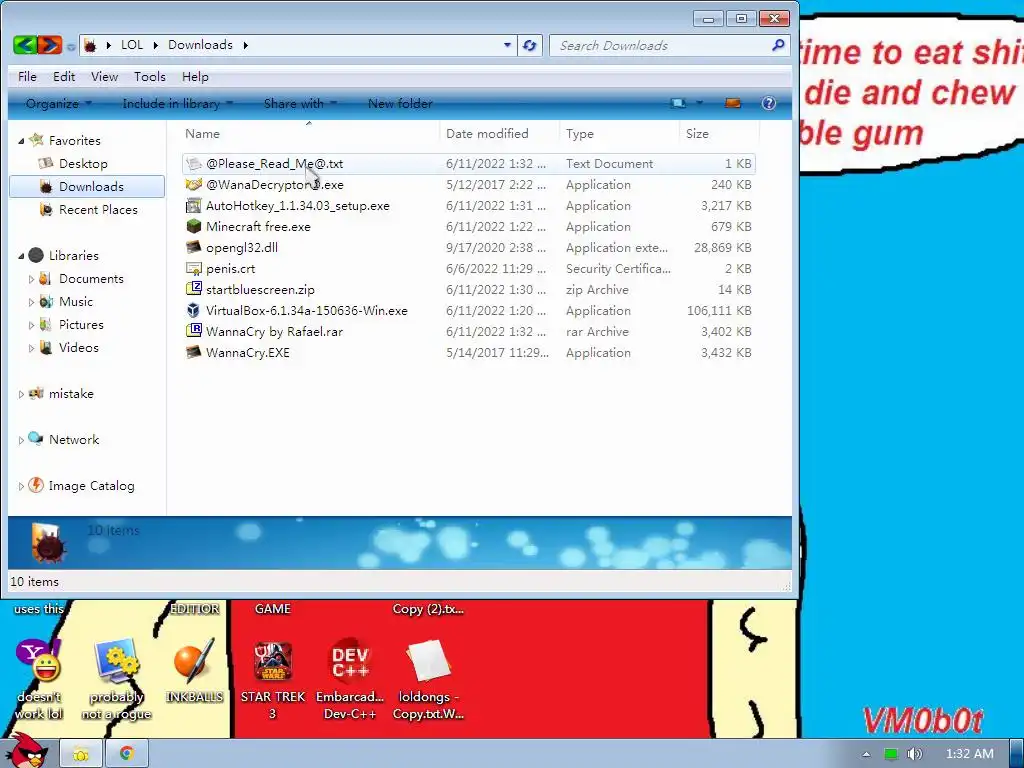1024x768 pixels.
Task: Click the startbluescreen.zip archive icon
Action: click(193, 289)
